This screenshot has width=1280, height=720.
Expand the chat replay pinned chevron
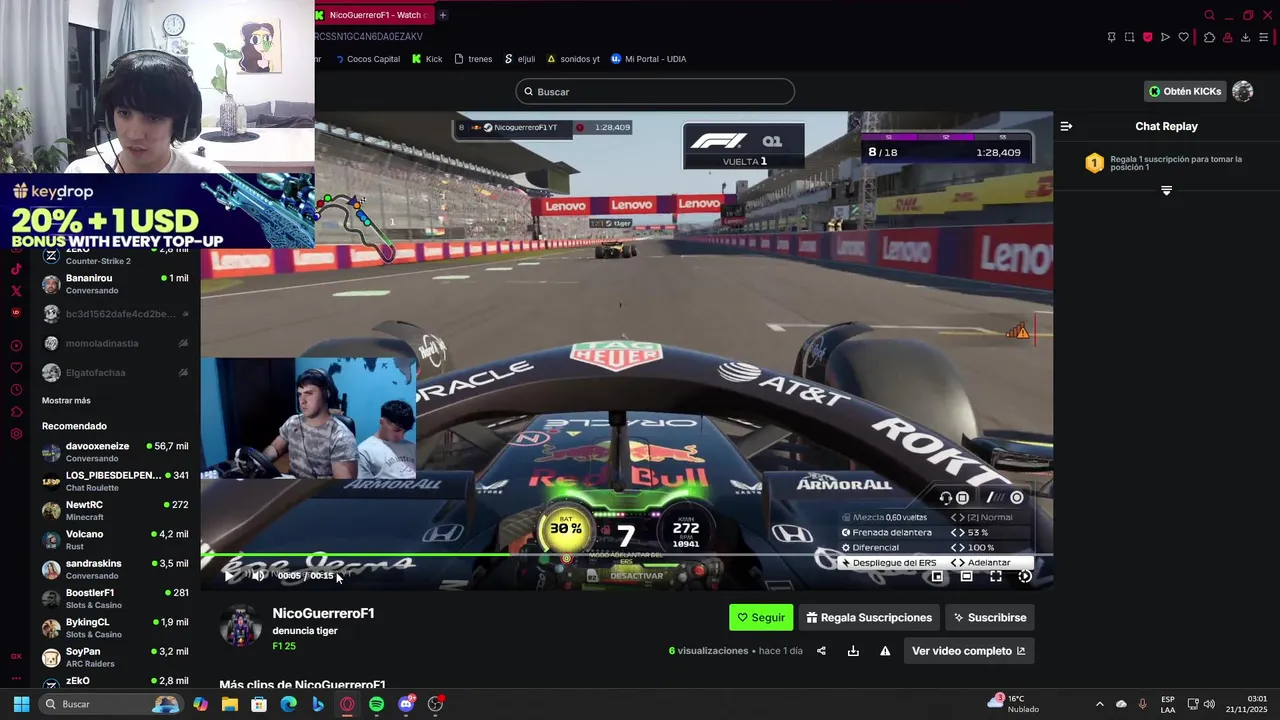[1166, 190]
